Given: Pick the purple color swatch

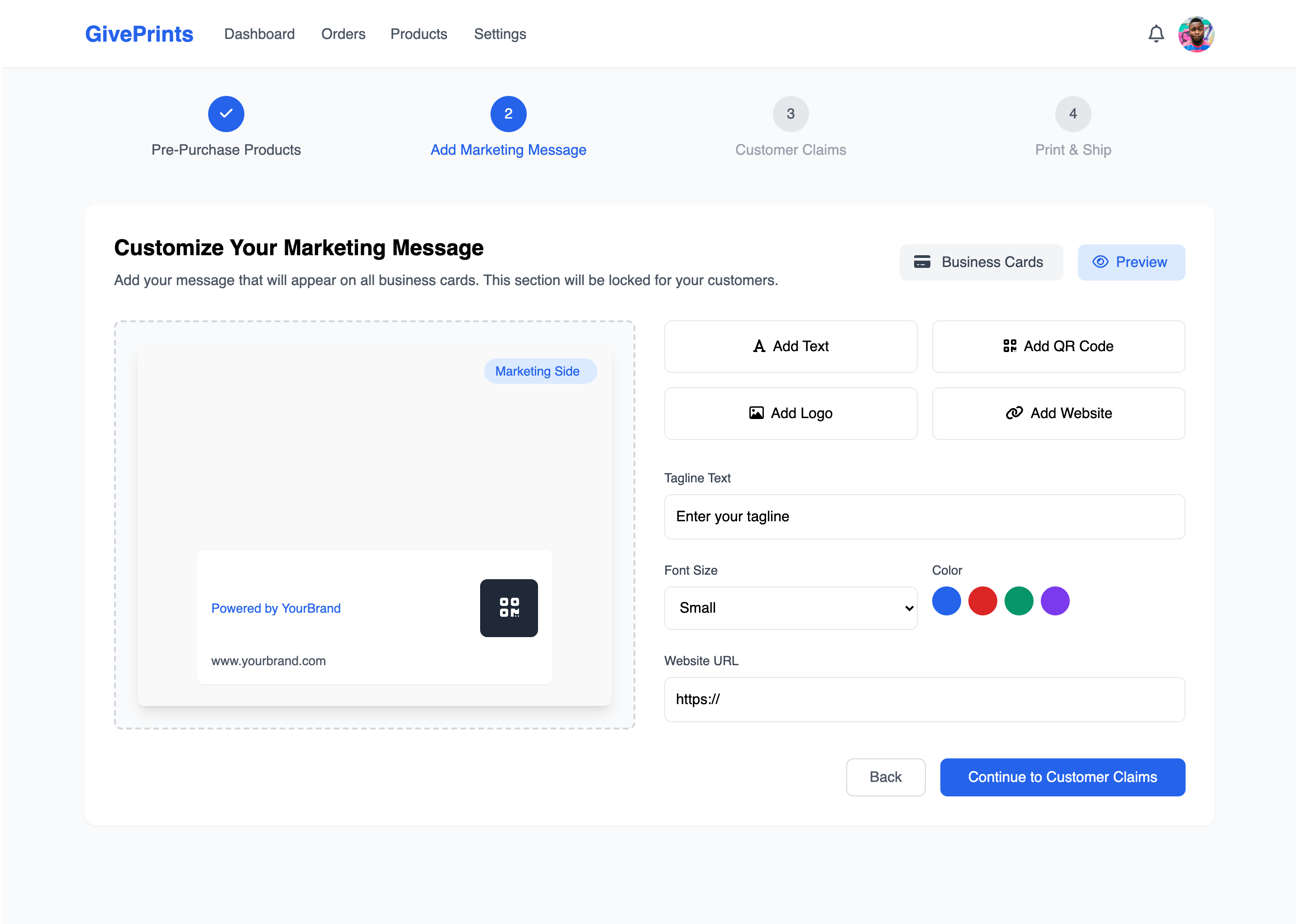Looking at the screenshot, I should click(1055, 601).
